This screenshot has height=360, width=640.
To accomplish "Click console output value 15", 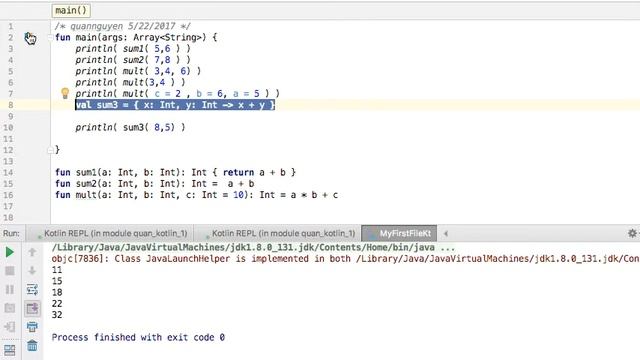I will [x=57, y=281].
